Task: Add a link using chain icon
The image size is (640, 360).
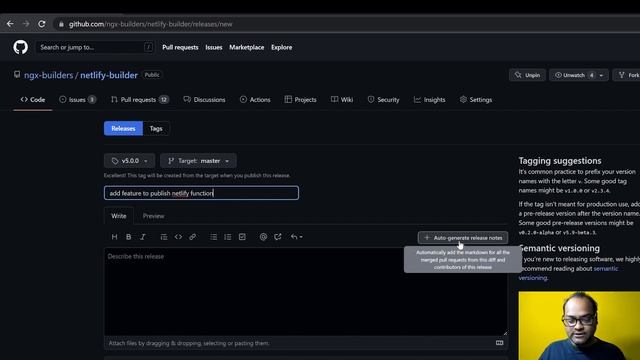Action: [192, 237]
